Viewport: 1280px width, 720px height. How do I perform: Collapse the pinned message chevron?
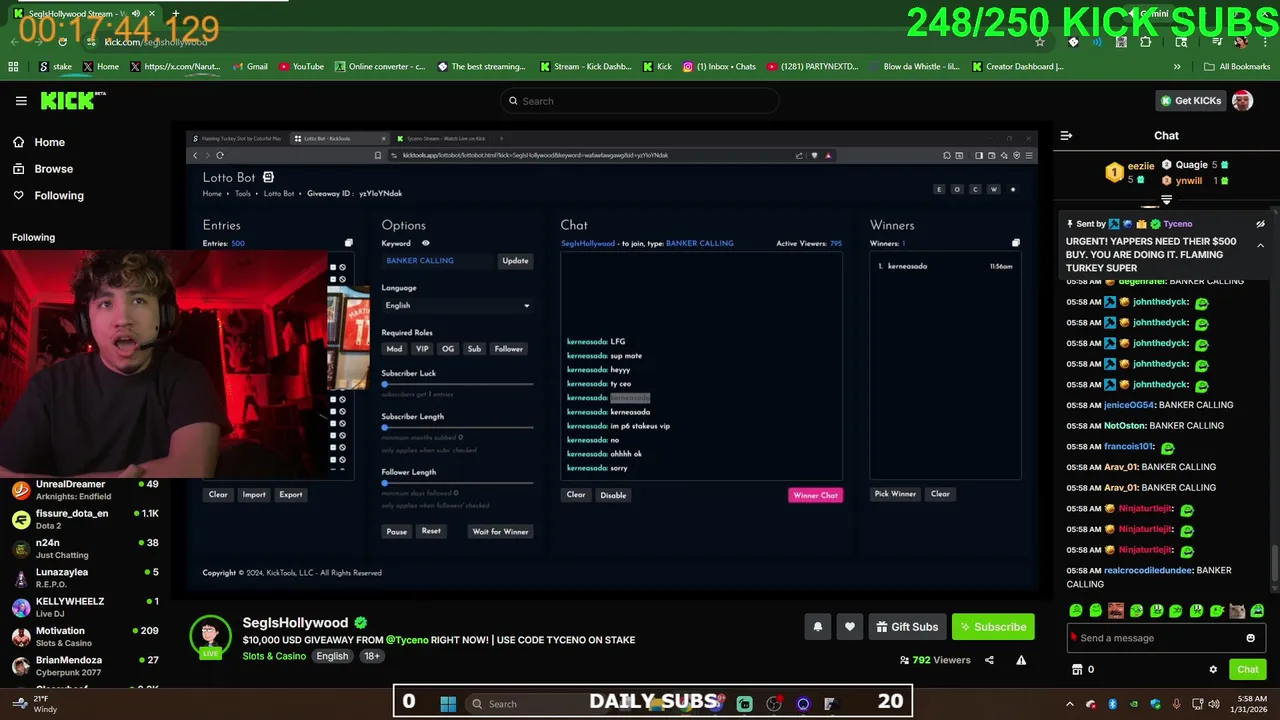(1260, 245)
